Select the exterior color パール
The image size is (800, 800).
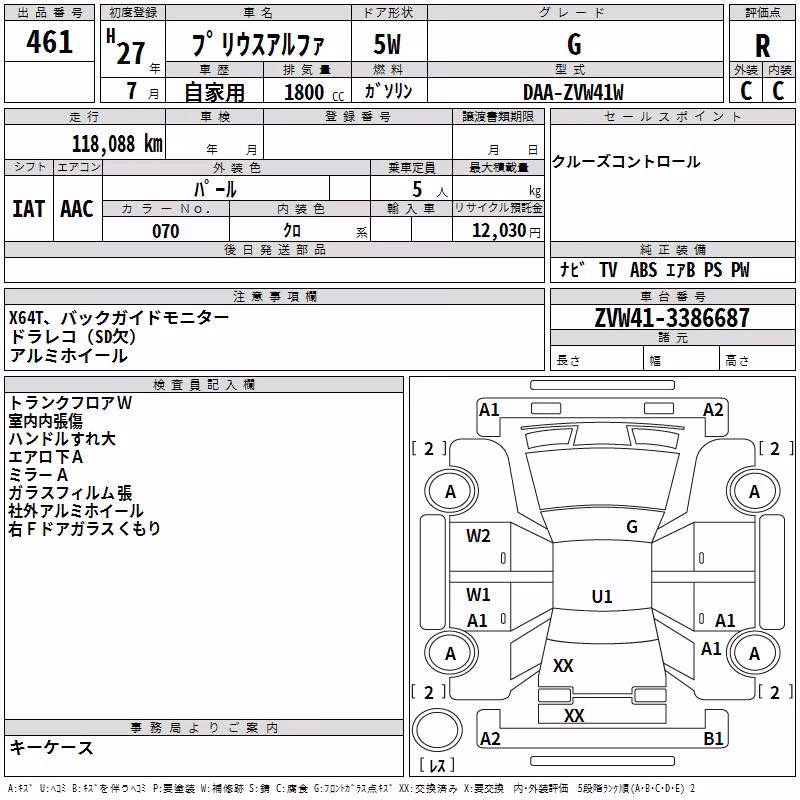click(215, 189)
